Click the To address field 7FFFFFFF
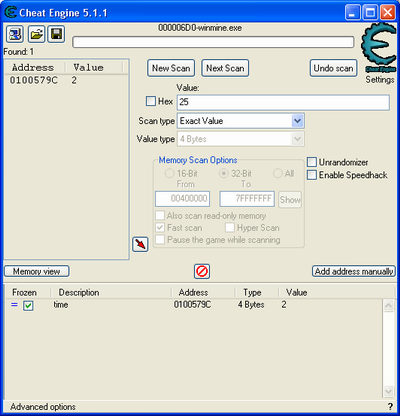The width and height of the screenshot is (400, 416). tap(247, 199)
